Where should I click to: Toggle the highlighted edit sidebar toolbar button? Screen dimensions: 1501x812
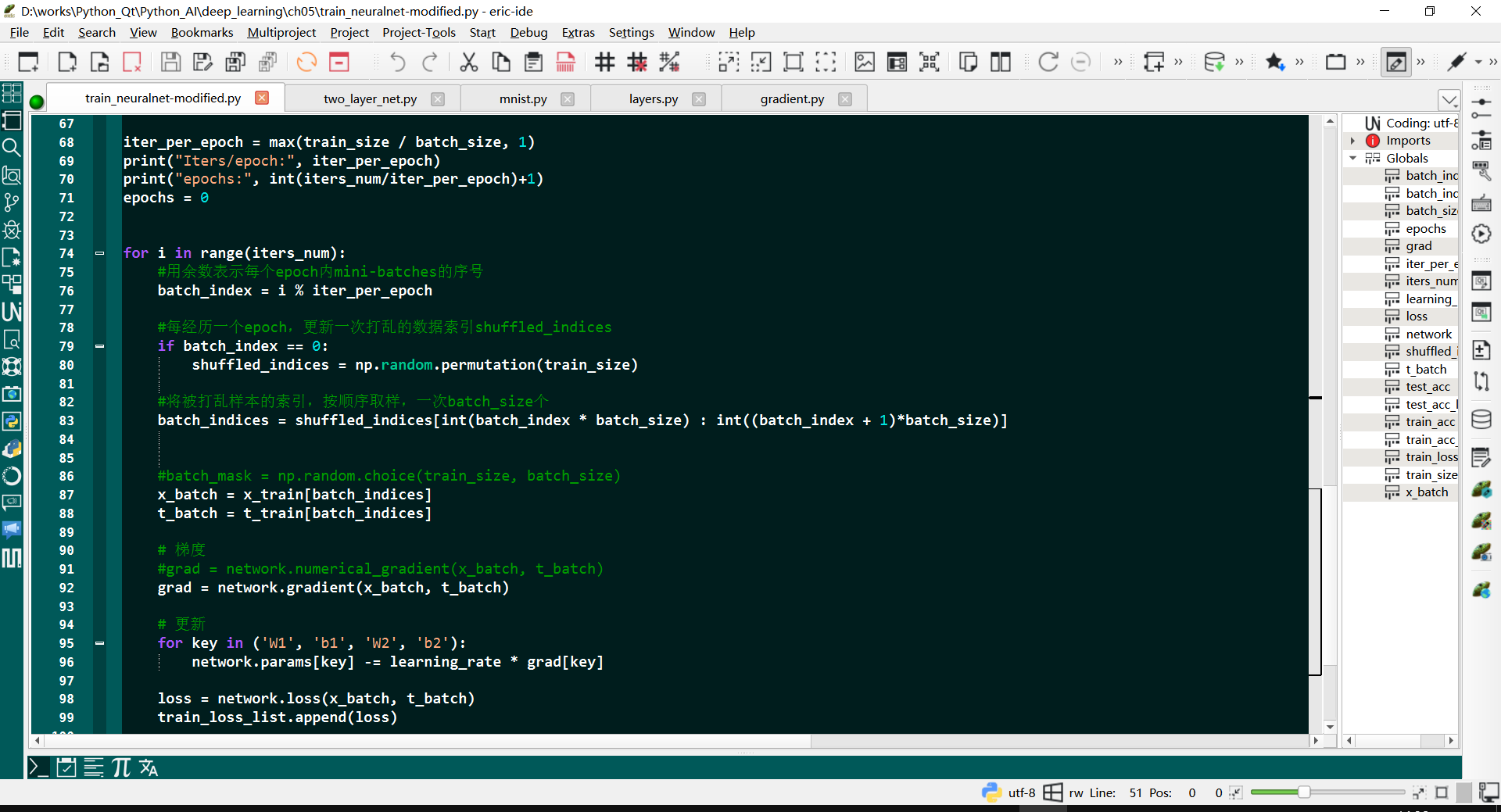(x=1396, y=62)
